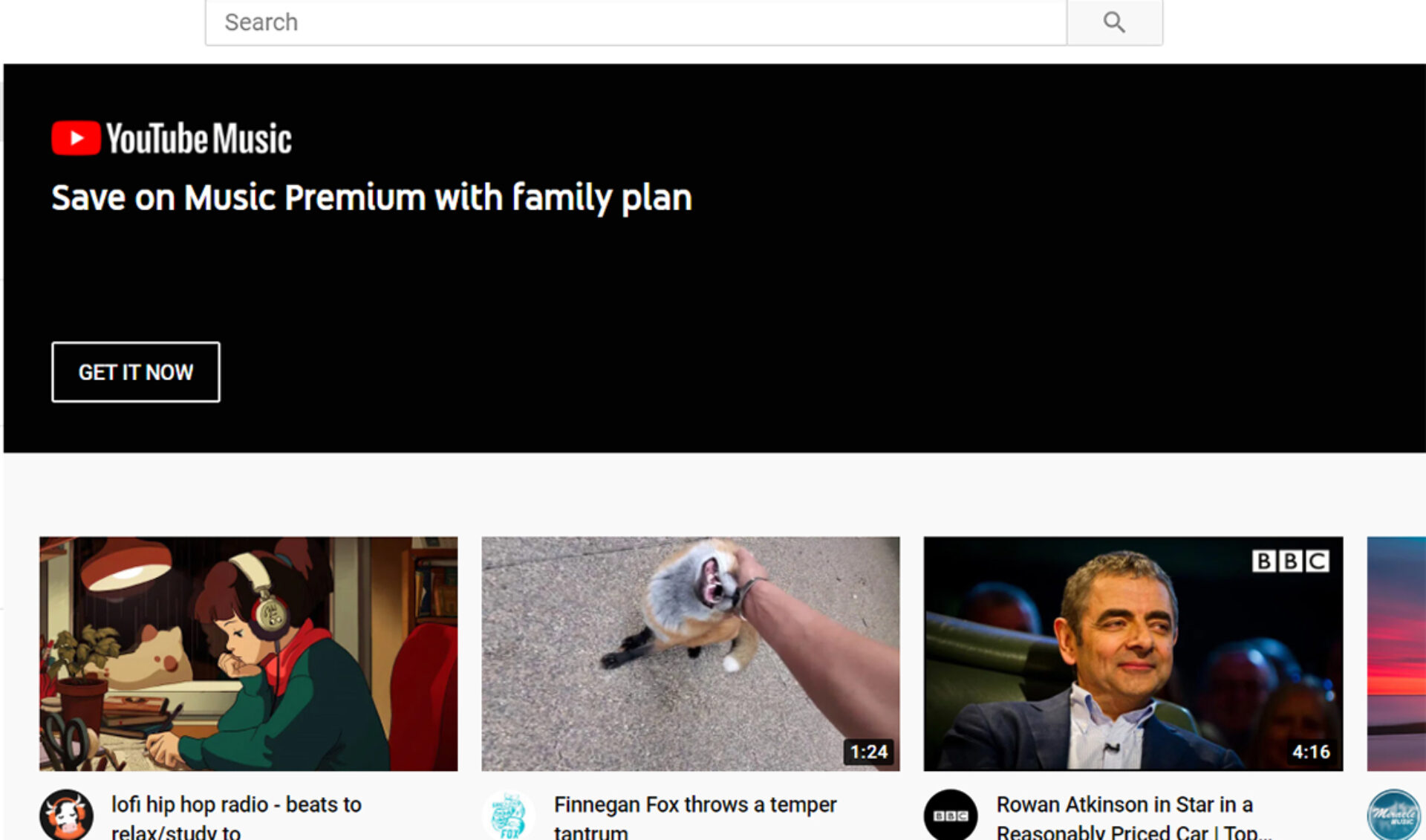This screenshot has width=1426, height=840.
Task: Click the GET IT NOW button
Action: (x=136, y=372)
